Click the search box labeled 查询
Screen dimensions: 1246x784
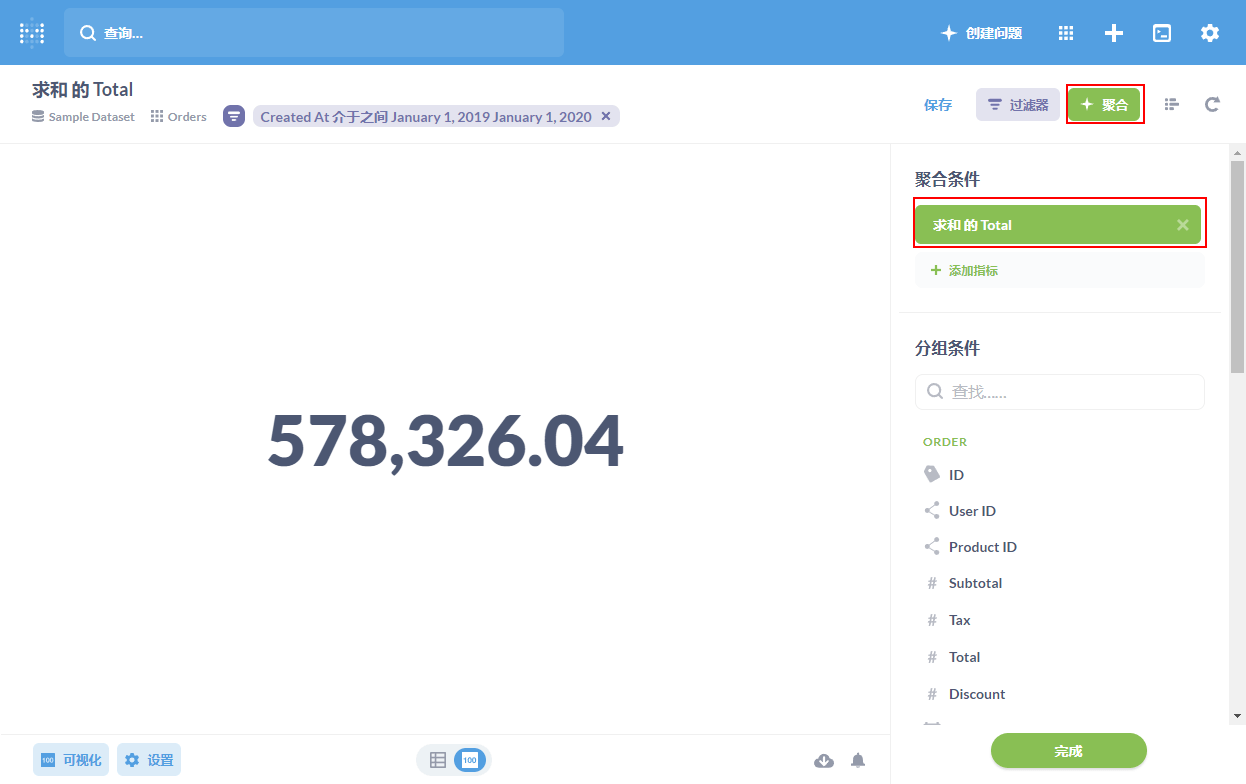coord(314,33)
